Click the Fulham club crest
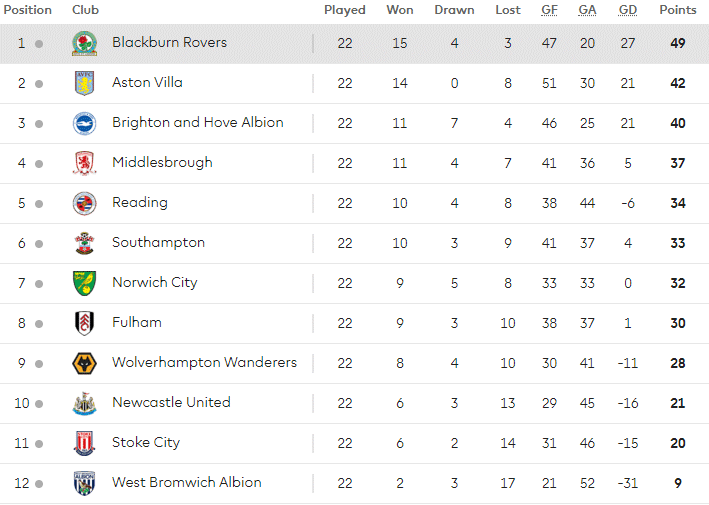The image size is (709, 505). 85,323
